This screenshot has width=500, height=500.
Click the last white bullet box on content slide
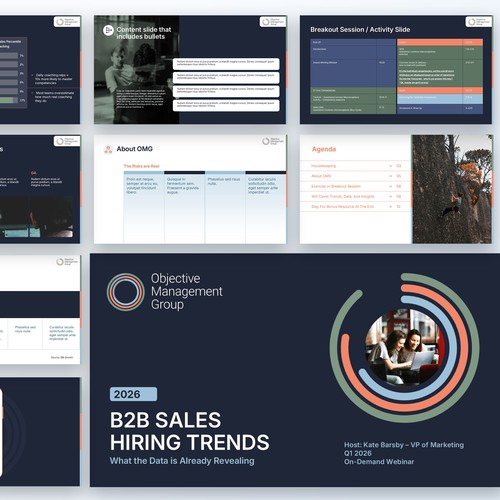click(x=226, y=105)
